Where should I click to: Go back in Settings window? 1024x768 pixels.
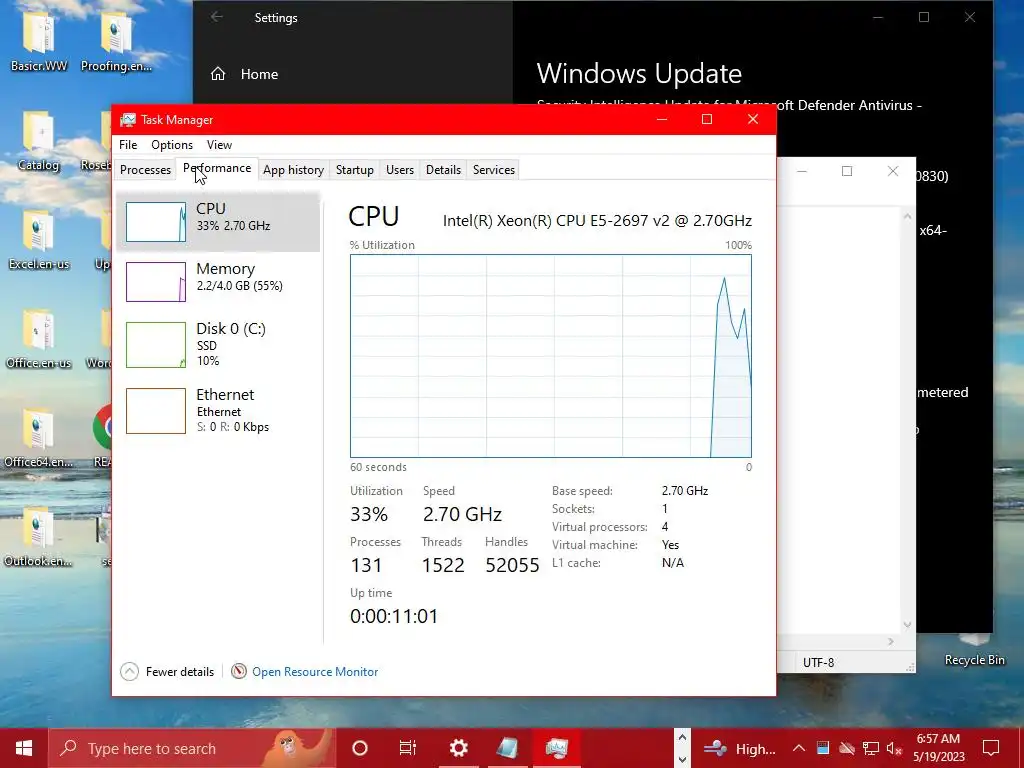(x=217, y=18)
